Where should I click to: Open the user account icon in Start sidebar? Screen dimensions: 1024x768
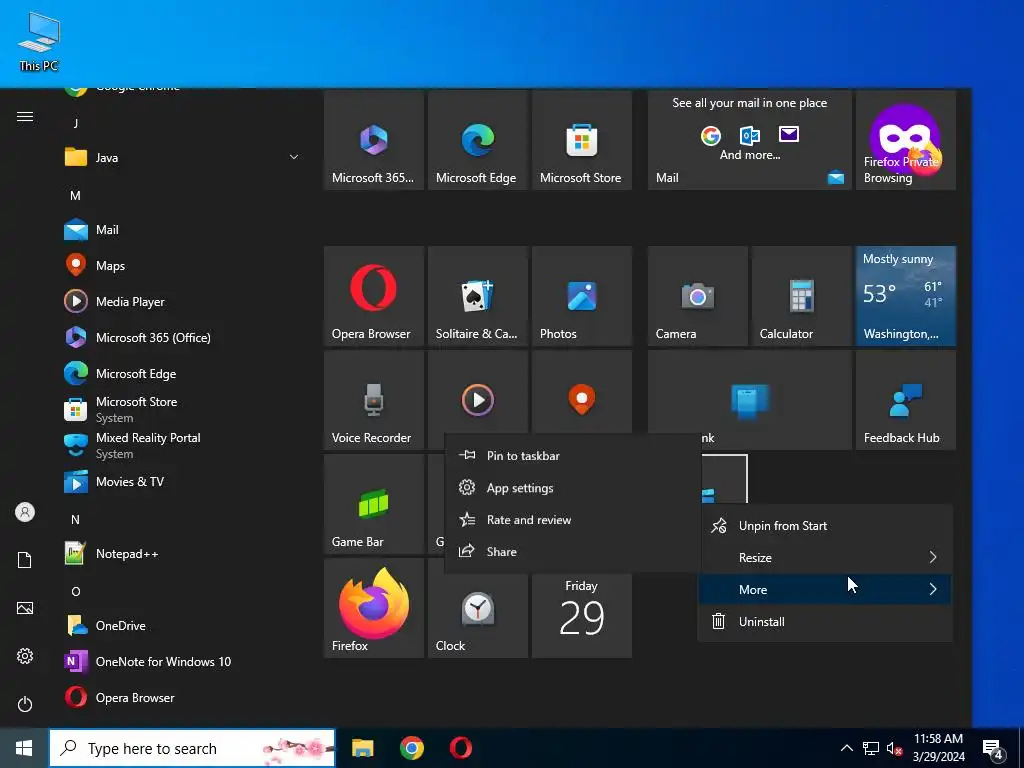tap(25, 512)
